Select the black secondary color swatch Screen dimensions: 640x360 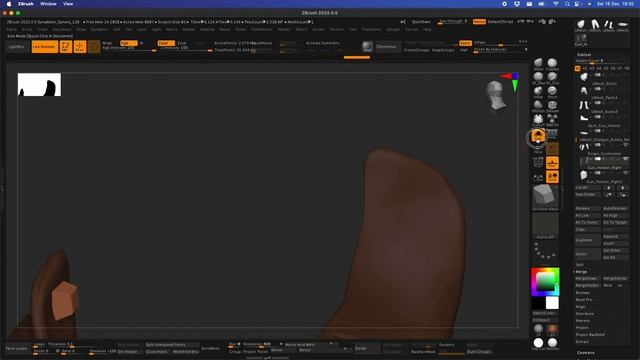click(538, 303)
